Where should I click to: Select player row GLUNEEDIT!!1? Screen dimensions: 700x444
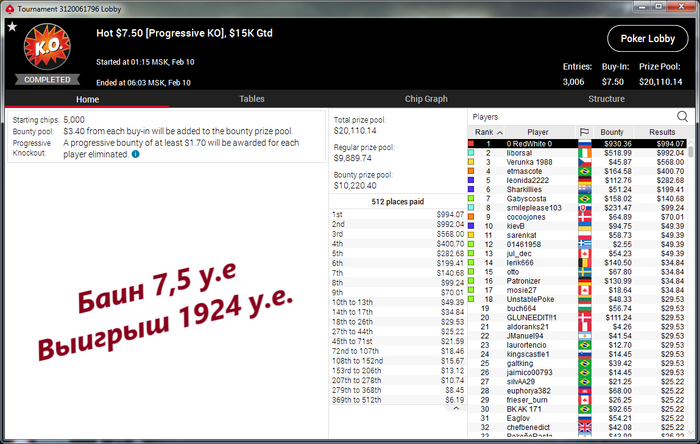577,317
